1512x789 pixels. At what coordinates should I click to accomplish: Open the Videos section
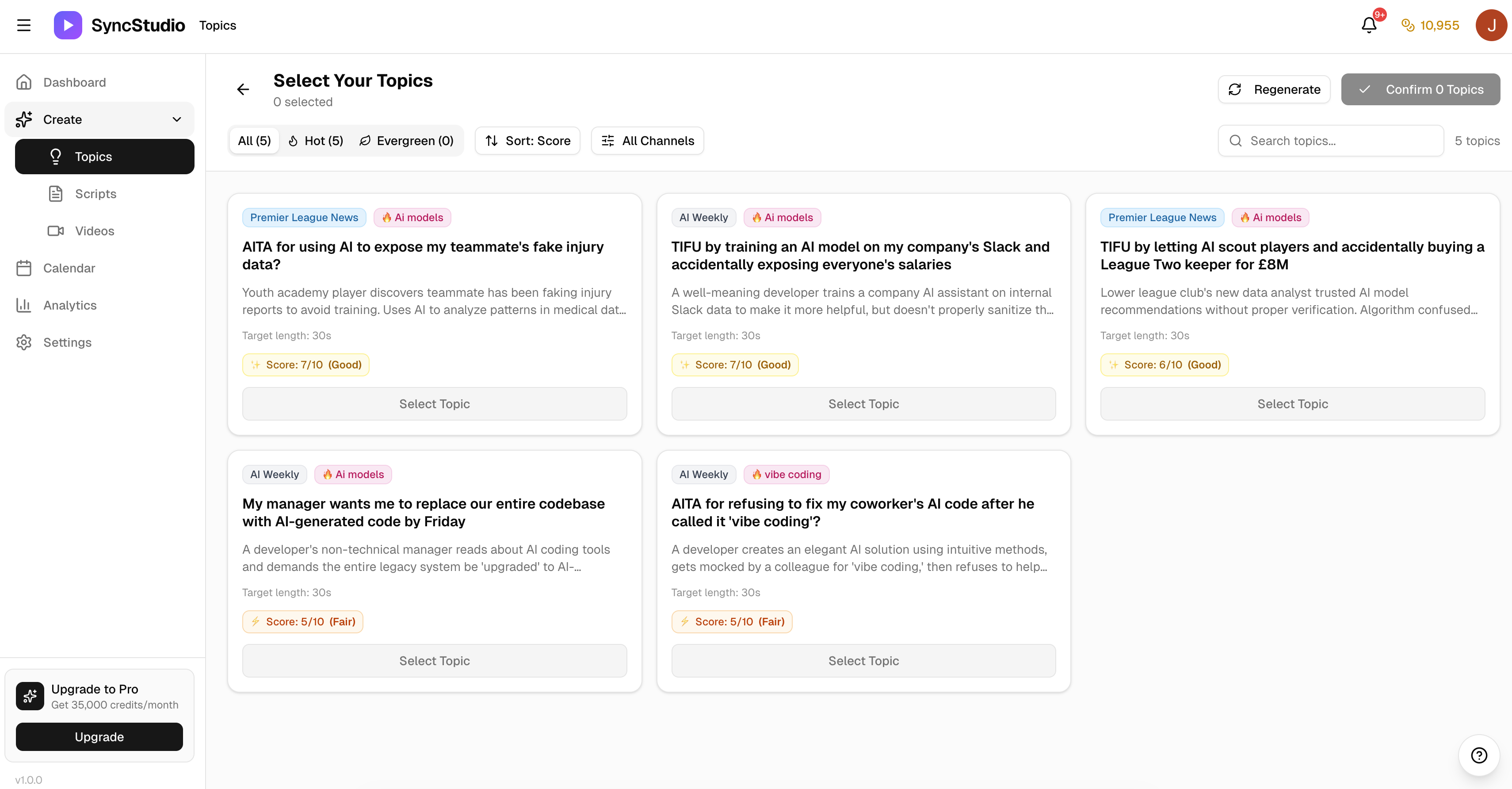click(x=95, y=231)
